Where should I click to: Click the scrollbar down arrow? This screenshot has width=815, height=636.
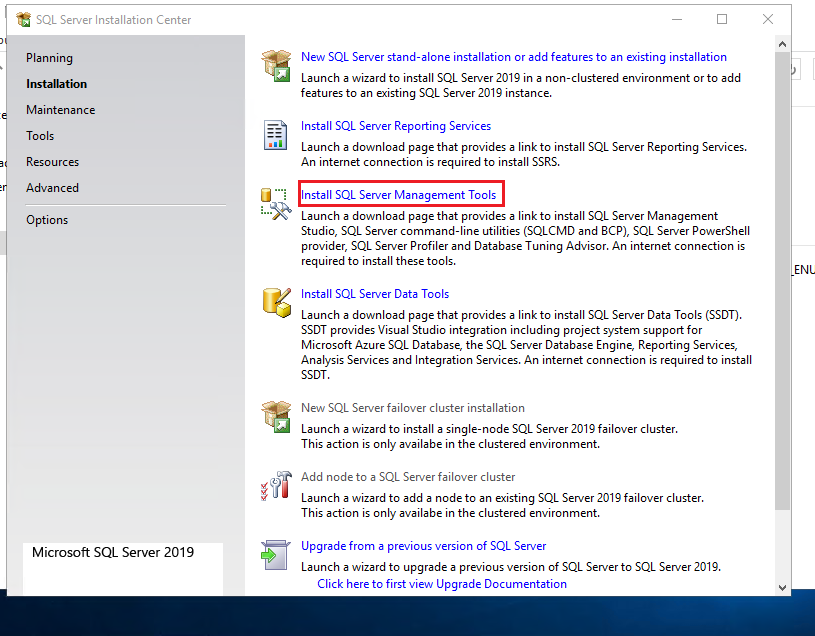tap(782, 588)
